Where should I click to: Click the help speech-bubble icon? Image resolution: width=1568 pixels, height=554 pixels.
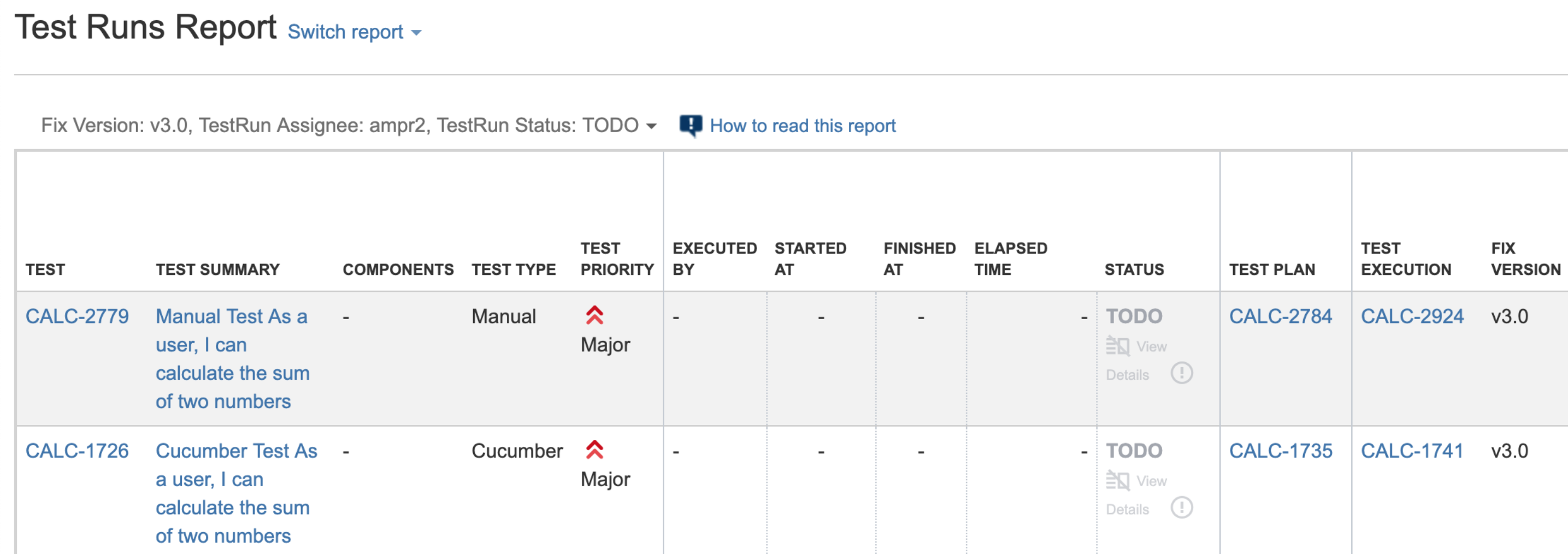[x=690, y=126]
